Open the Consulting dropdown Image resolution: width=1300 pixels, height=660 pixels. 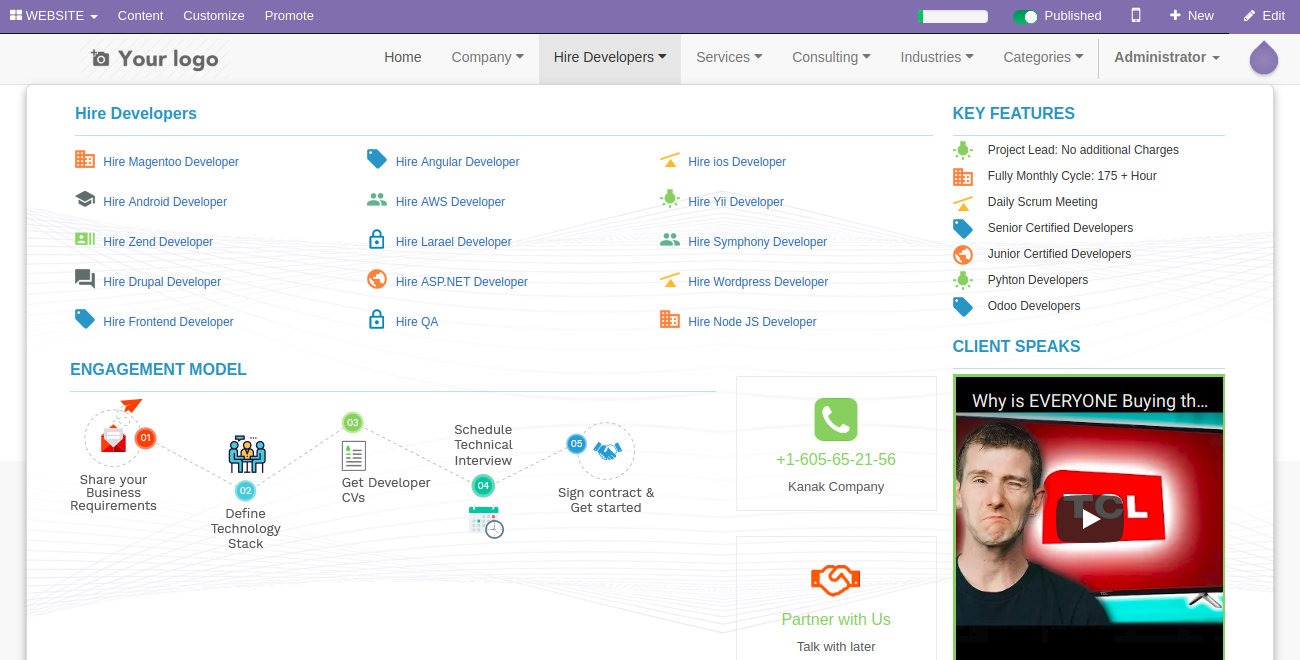click(831, 57)
